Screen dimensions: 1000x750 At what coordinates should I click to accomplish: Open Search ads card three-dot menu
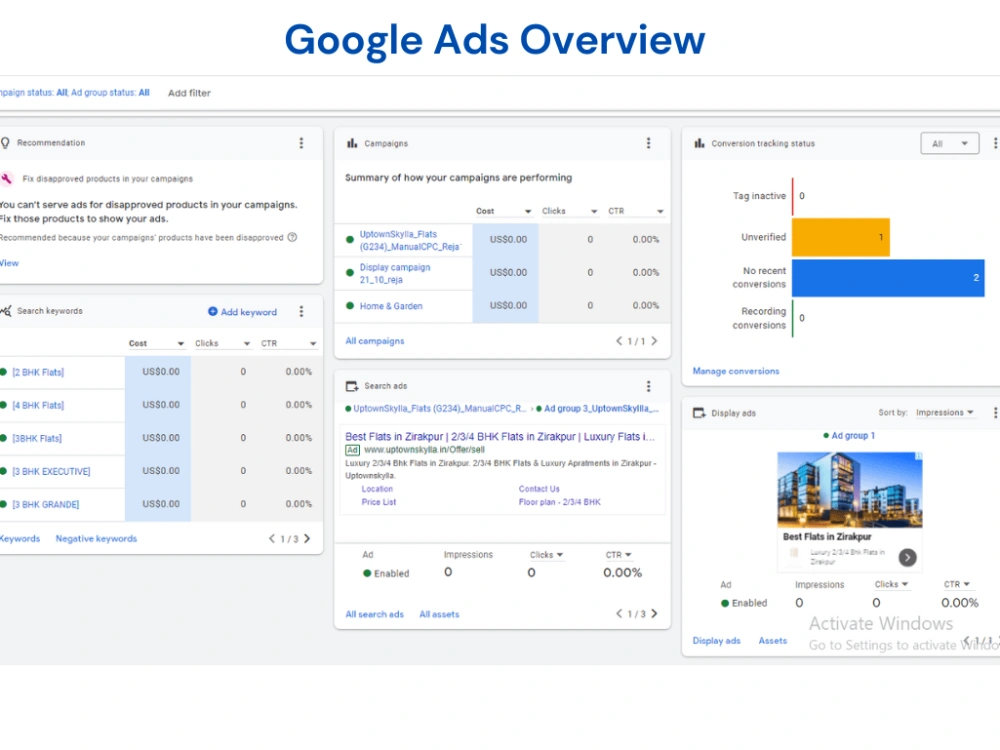(649, 386)
